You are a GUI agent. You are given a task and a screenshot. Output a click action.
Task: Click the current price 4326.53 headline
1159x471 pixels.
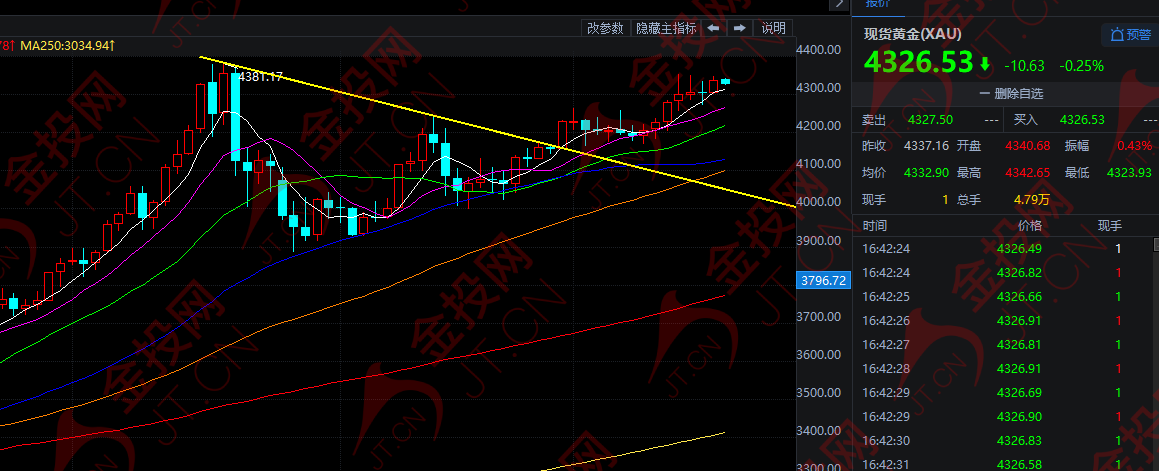coord(918,62)
